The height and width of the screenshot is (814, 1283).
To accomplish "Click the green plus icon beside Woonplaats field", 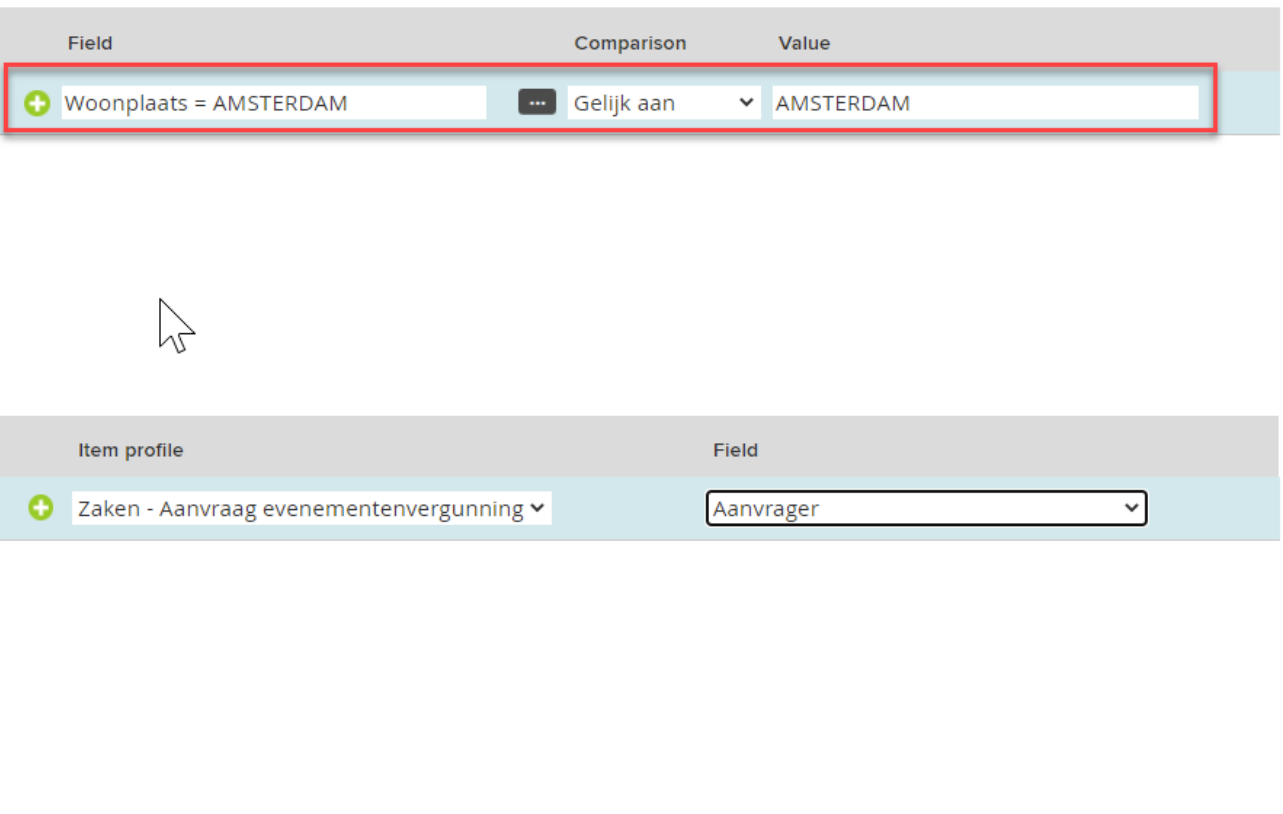I will [x=37, y=103].
